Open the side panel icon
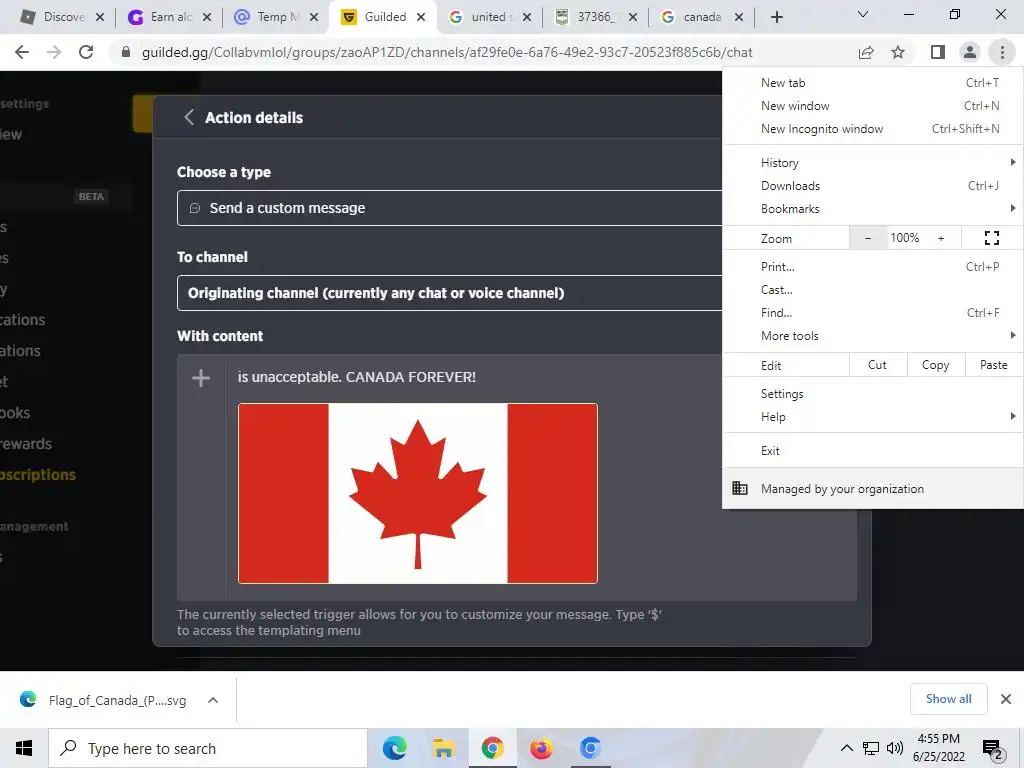This screenshot has height=768, width=1024. [x=937, y=52]
